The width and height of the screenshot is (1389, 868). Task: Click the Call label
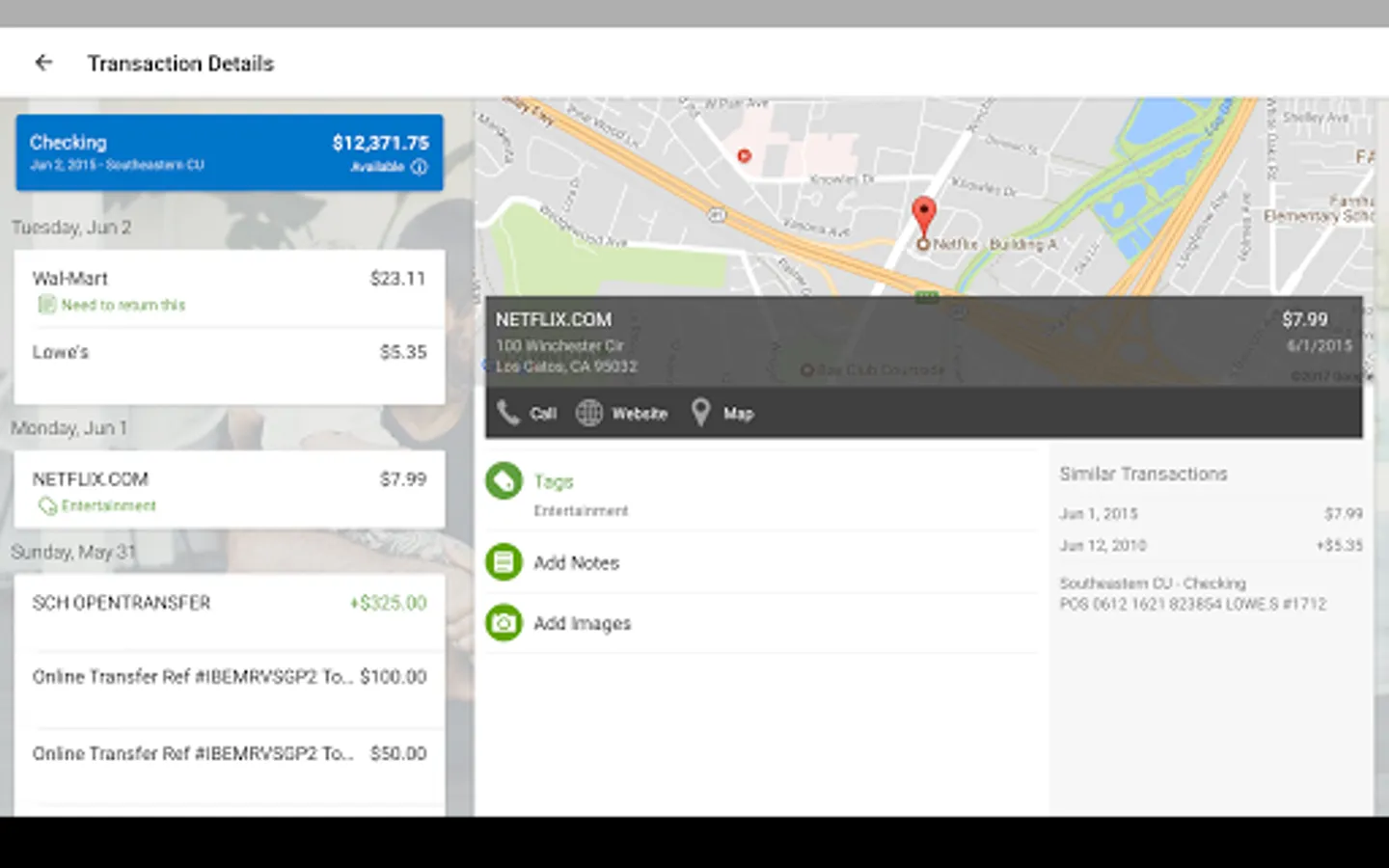click(543, 414)
